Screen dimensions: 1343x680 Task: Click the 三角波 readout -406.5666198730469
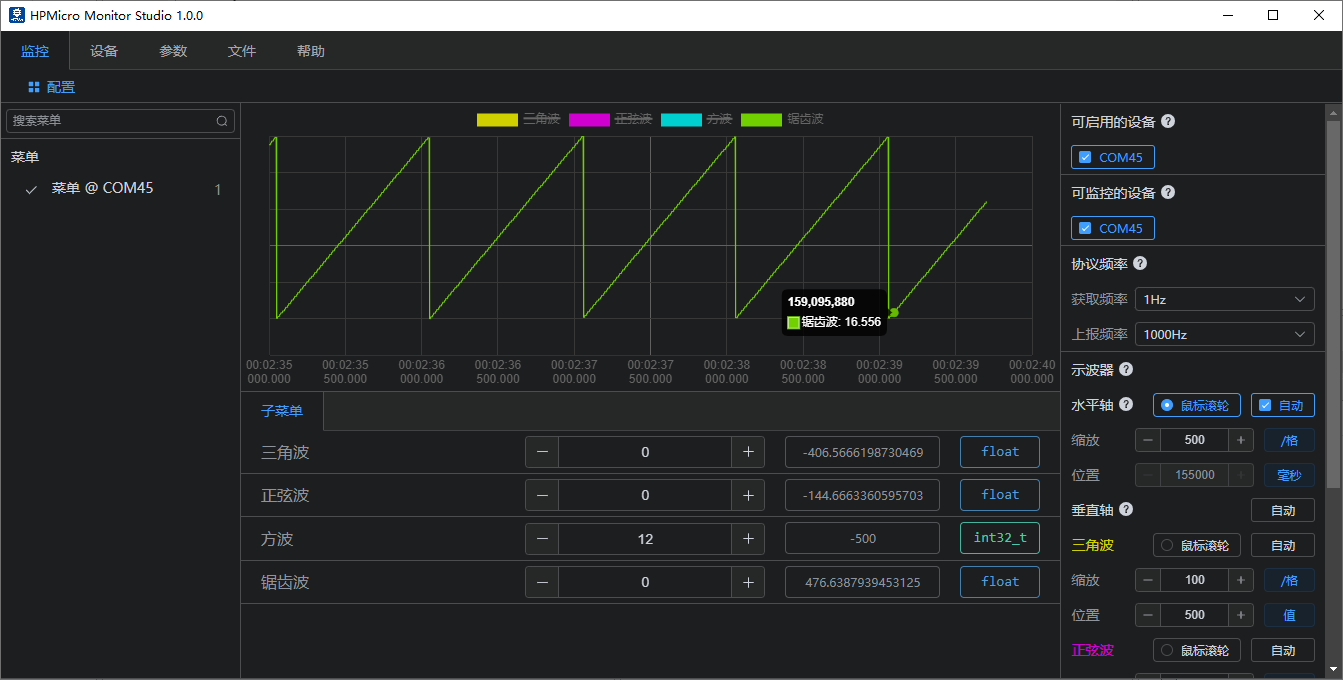pyautogui.click(x=862, y=452)
